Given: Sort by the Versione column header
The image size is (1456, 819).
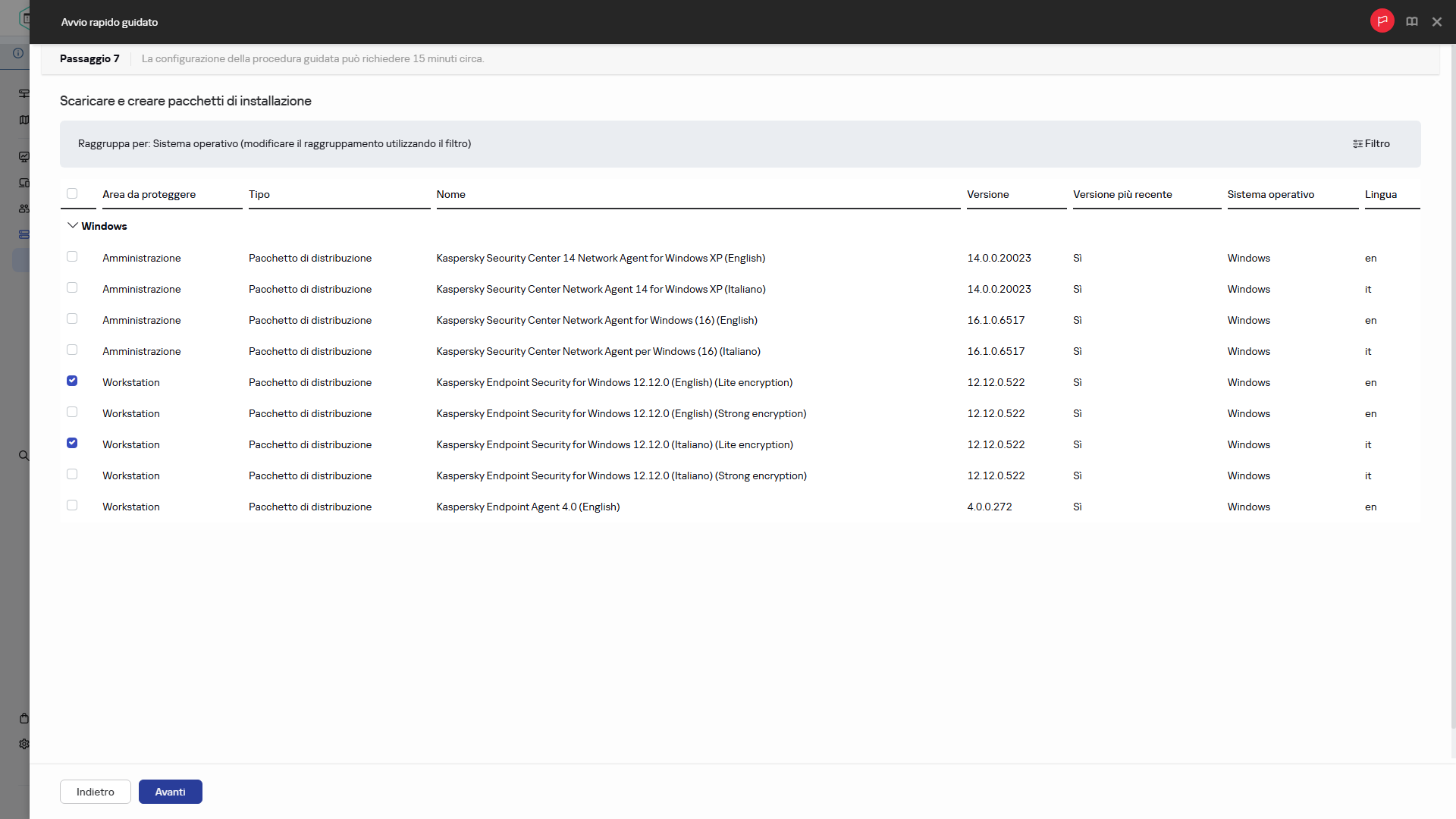Looking at the screenshot, I should pyautogui.click(x=987, y=195).
